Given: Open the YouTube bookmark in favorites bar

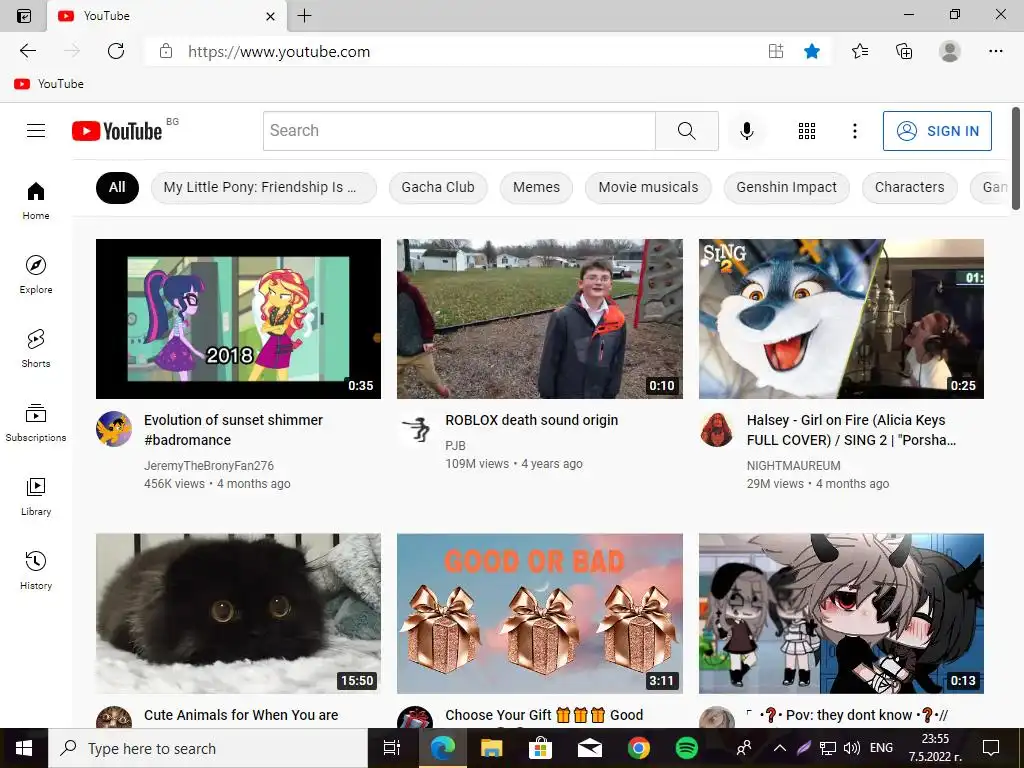Looking at the screenshot, I should [49, 84].
